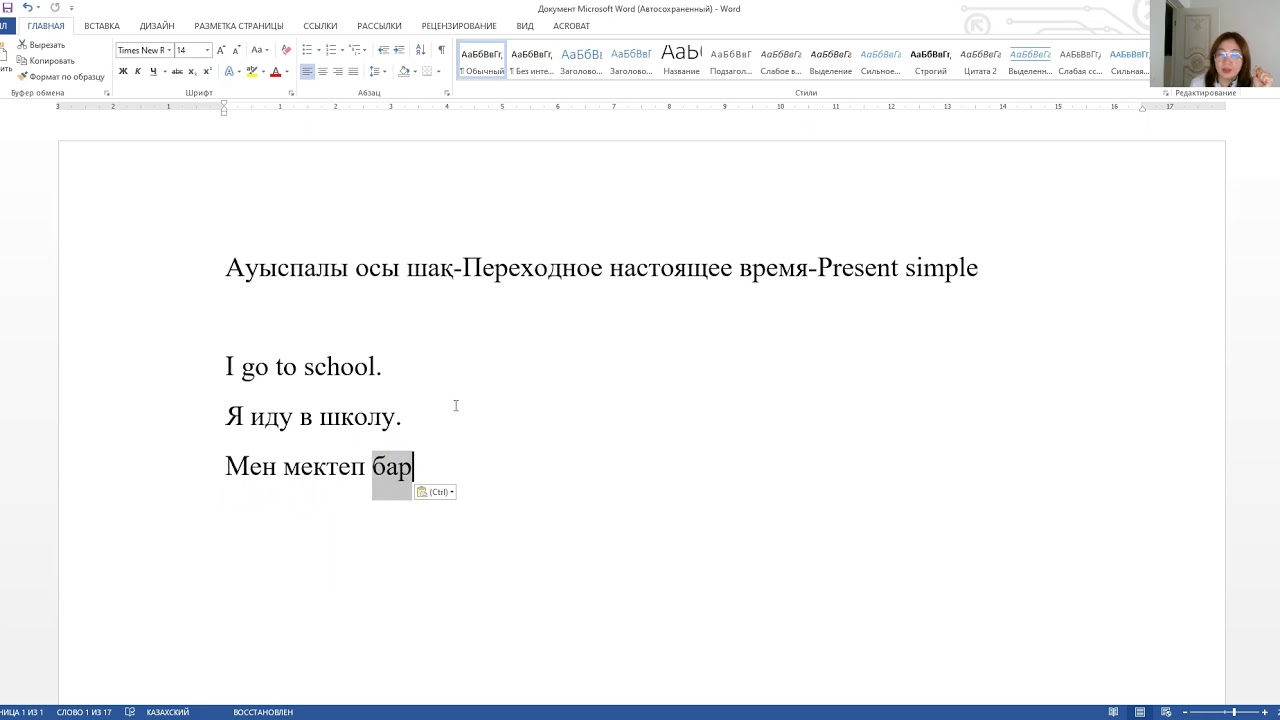The width and height of the screenshot is (1280, 720).
Task: Open the quick access toolbar customization arrow
Action: click(x=72, y=8)
